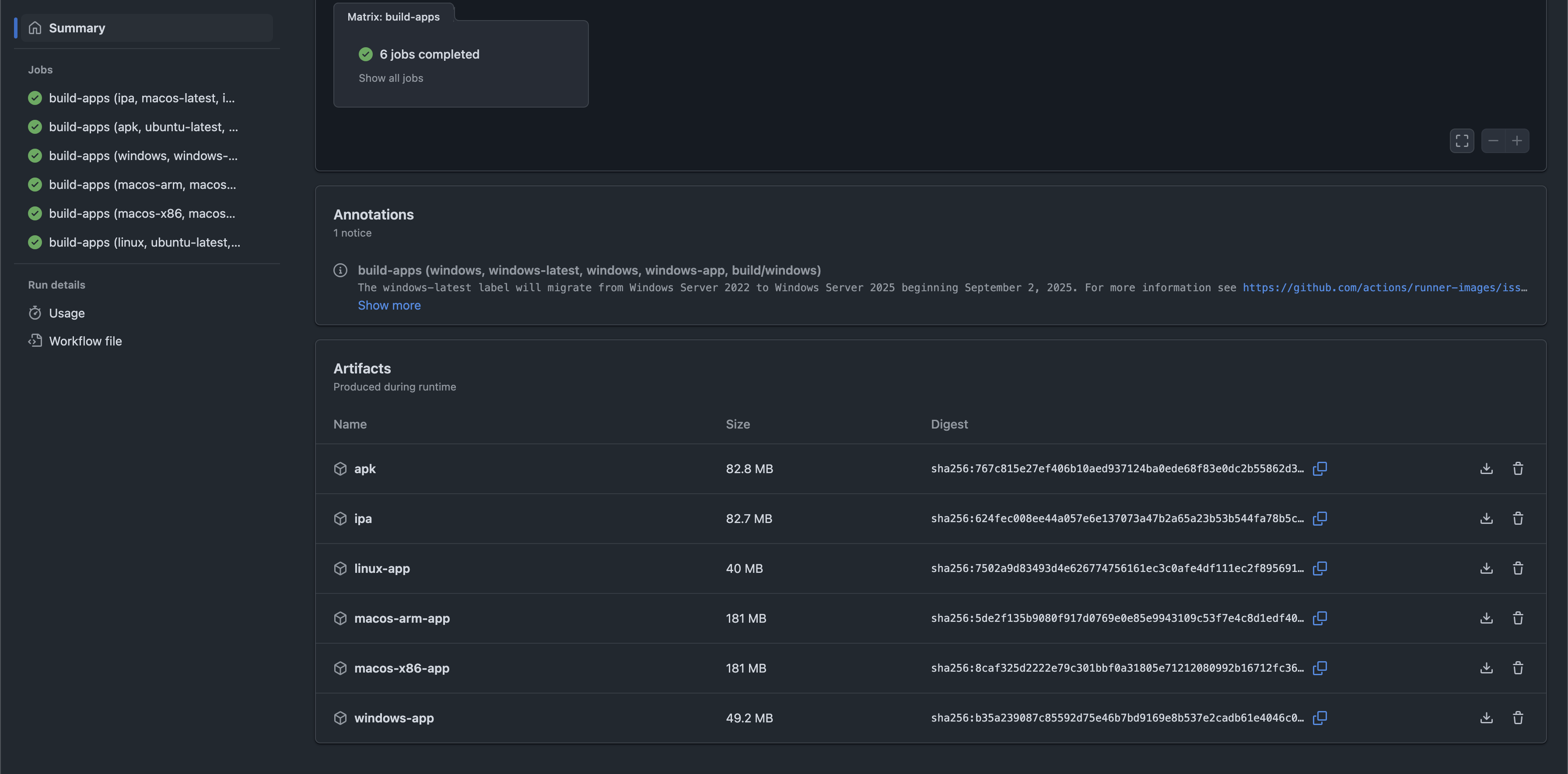
Task: Download the linux-app artifact
Action: click(x=1486, y=568)
